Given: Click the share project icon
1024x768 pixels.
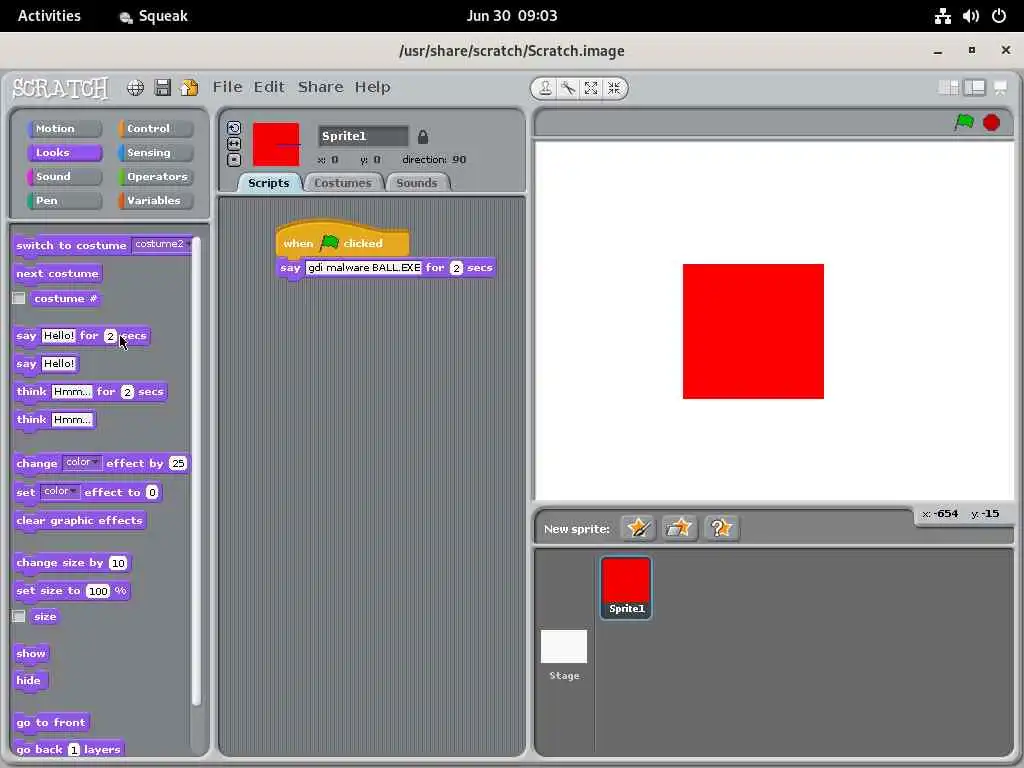Looking at the screenshot, I should click(x=189, y=88).
